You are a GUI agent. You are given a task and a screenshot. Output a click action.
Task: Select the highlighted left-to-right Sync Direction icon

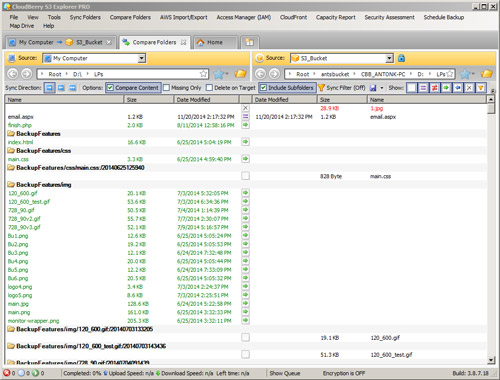coord(49,88)
